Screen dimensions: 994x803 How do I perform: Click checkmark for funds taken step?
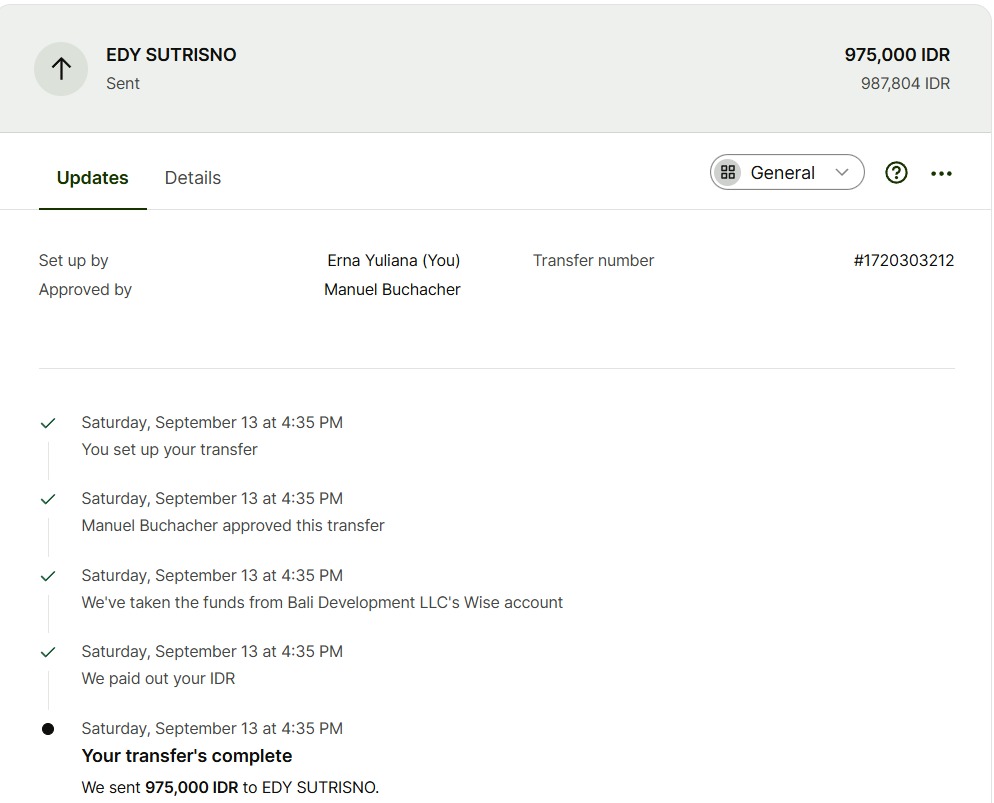(x=48, y=576)
